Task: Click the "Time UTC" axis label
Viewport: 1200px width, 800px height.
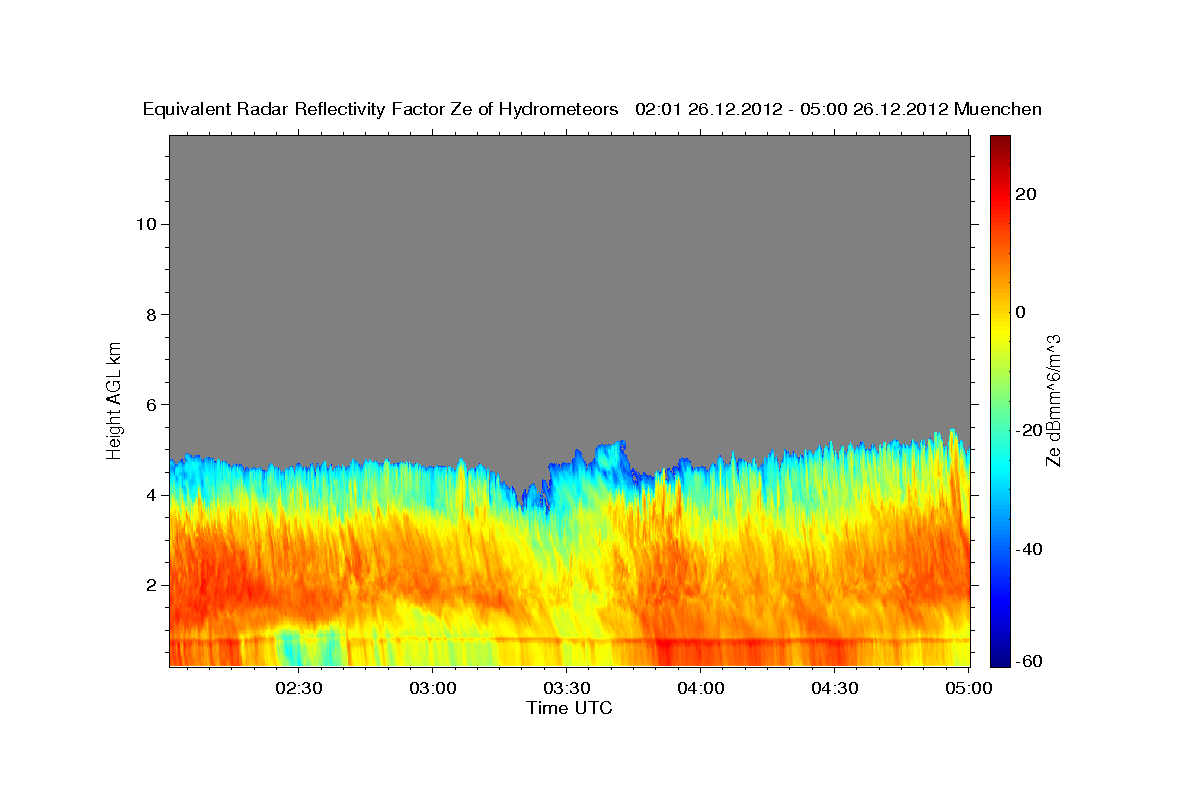Action: point(569,708)
